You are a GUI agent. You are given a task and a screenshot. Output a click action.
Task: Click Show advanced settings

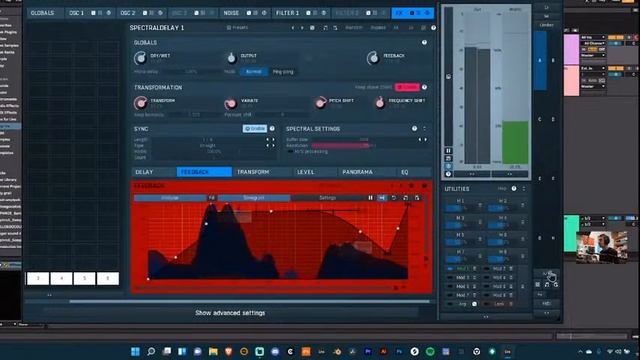pos(230,313)
